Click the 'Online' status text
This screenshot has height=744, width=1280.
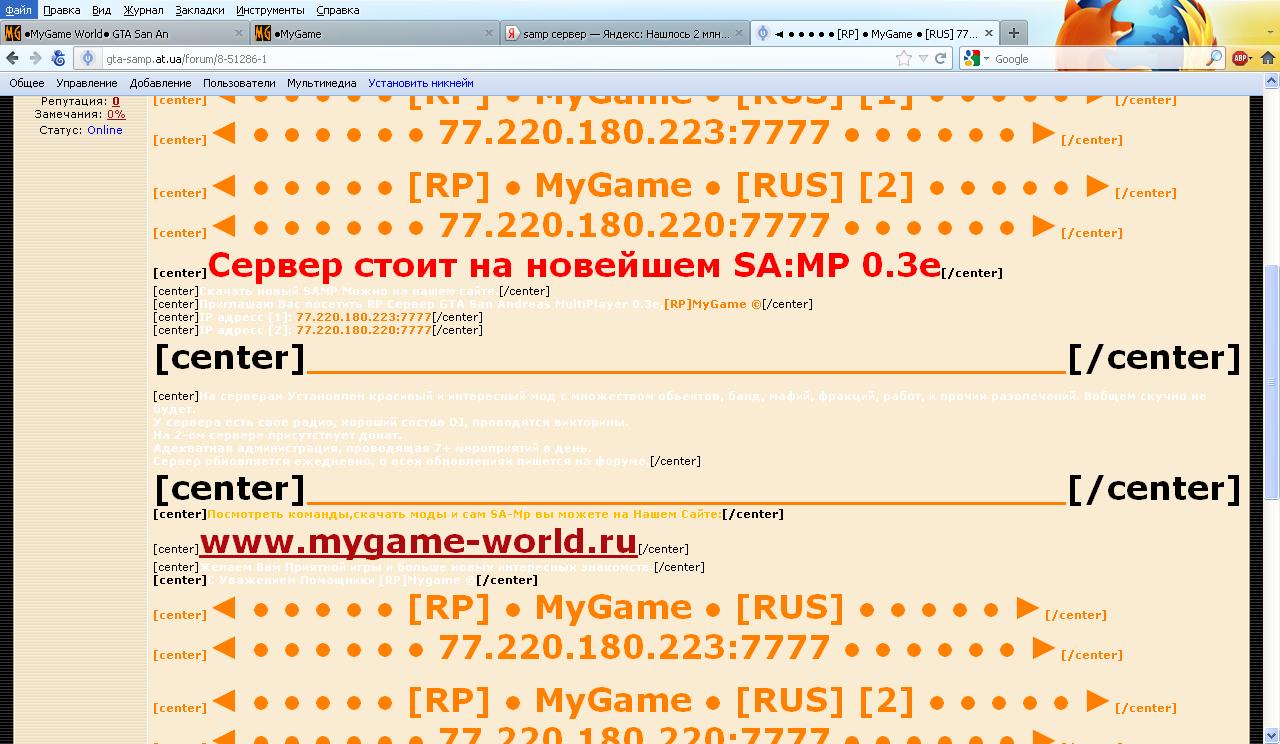[x=105, y=130]
